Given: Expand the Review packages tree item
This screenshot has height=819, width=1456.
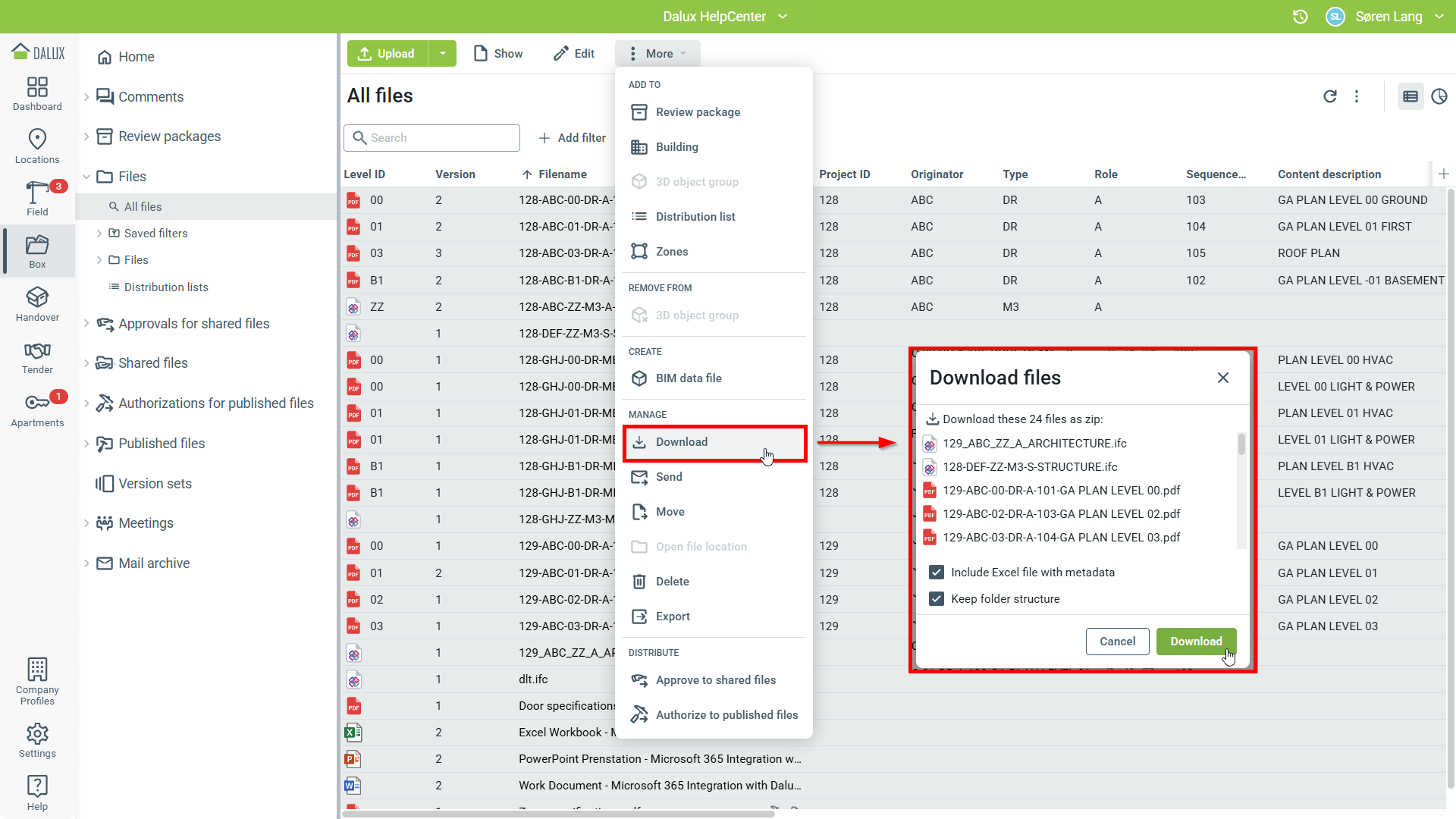Looking at the screenshot, I should (86, 136).
